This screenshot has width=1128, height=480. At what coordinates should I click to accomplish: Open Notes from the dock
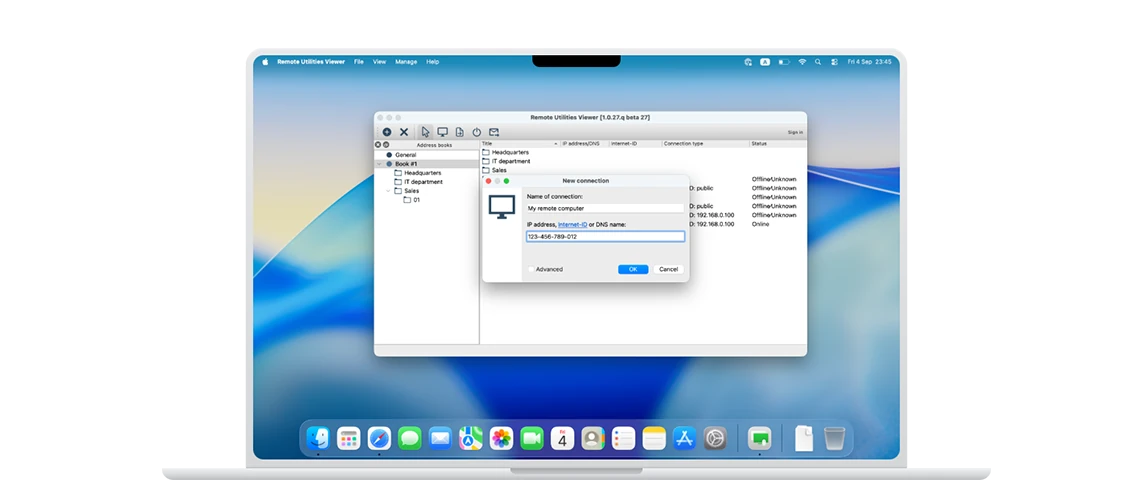(x=654, y=438)
